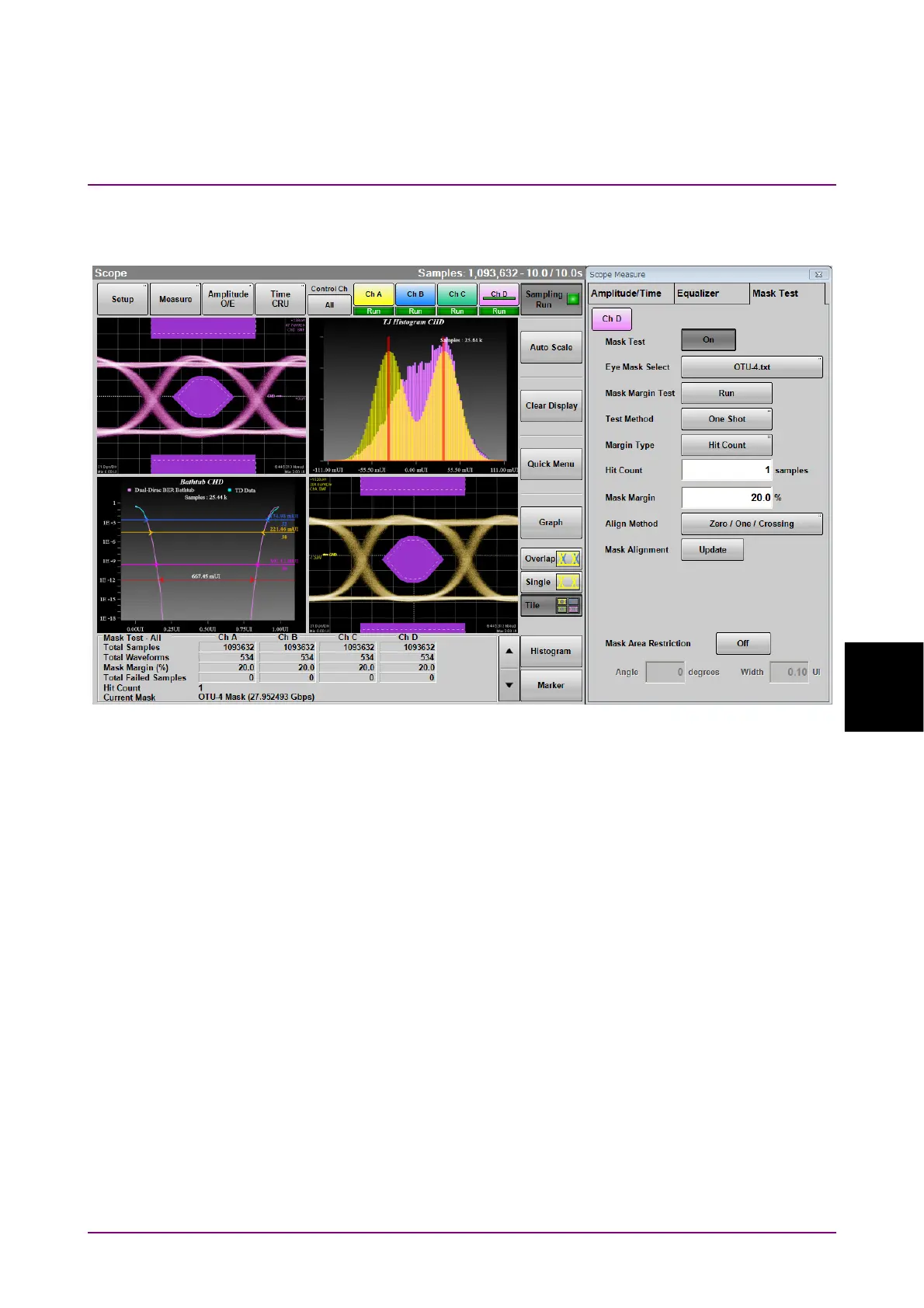Viewport: 924px width, 1308px height.
Task: Click the Width UI field
Action: (789, 672)
